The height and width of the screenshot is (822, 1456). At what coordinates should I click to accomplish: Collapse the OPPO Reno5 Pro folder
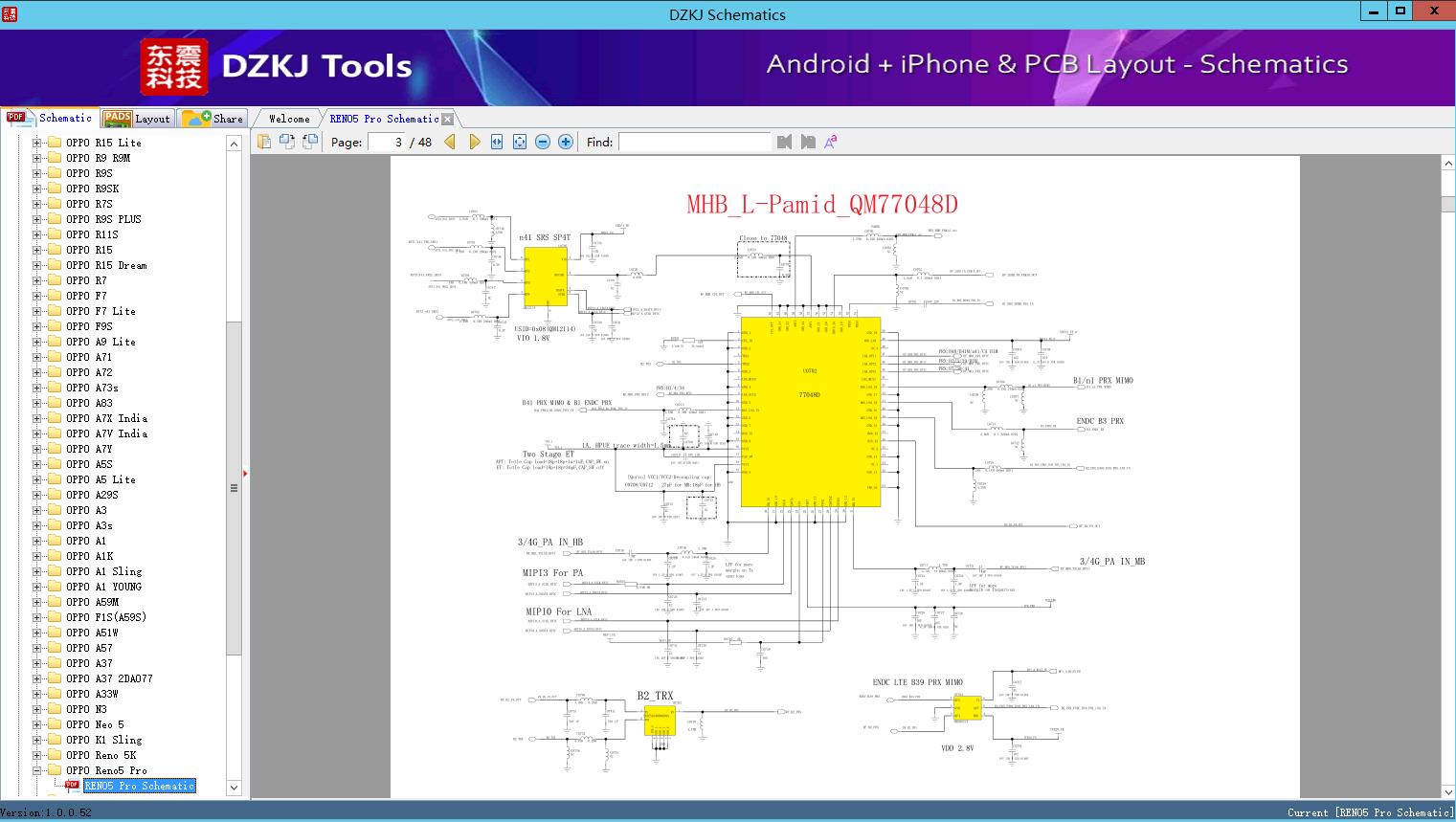click(37, 770)
